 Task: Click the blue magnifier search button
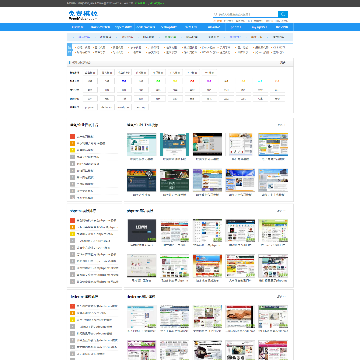283,14
